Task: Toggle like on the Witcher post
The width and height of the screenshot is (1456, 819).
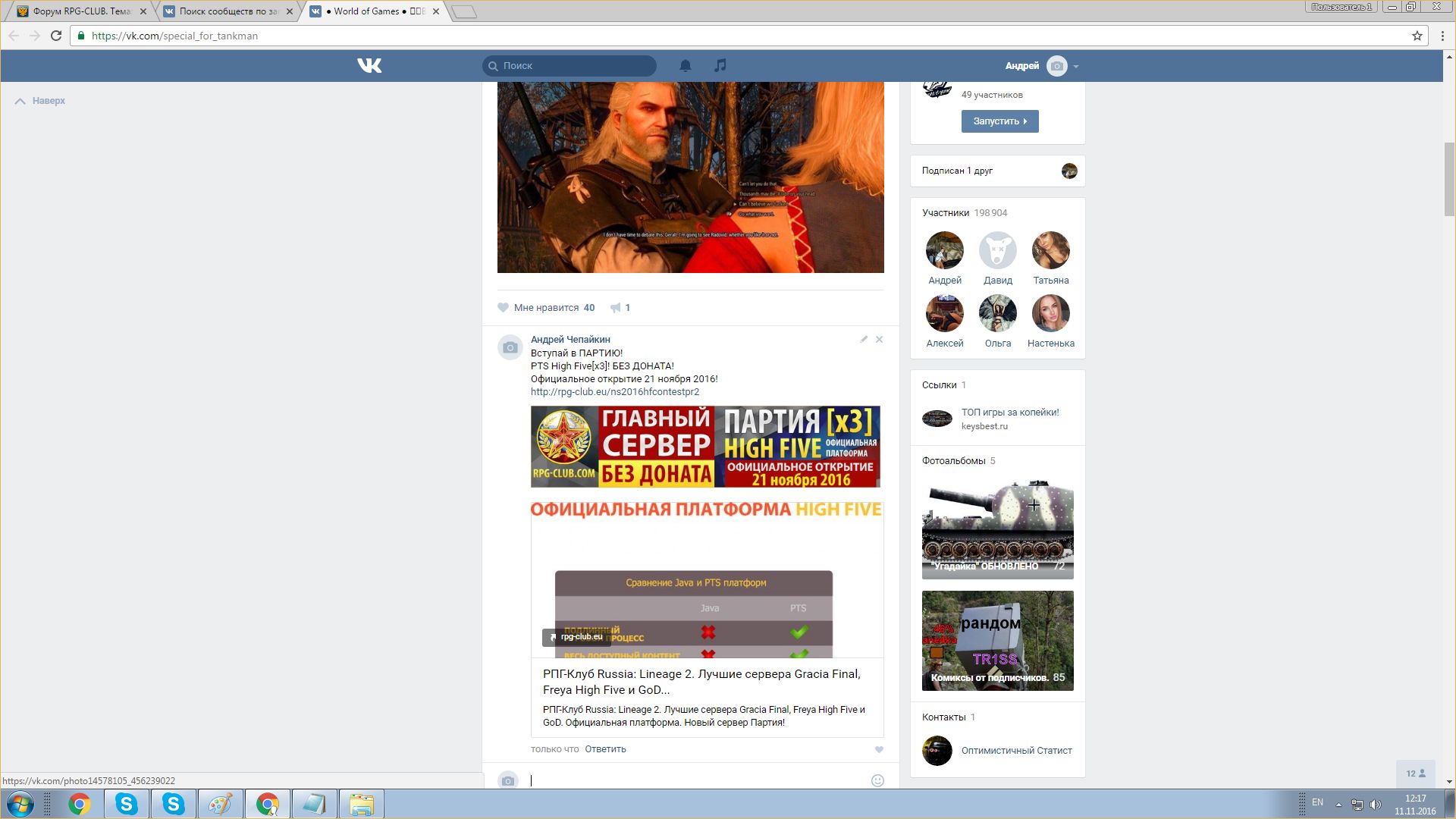Action: click(504, 308)
